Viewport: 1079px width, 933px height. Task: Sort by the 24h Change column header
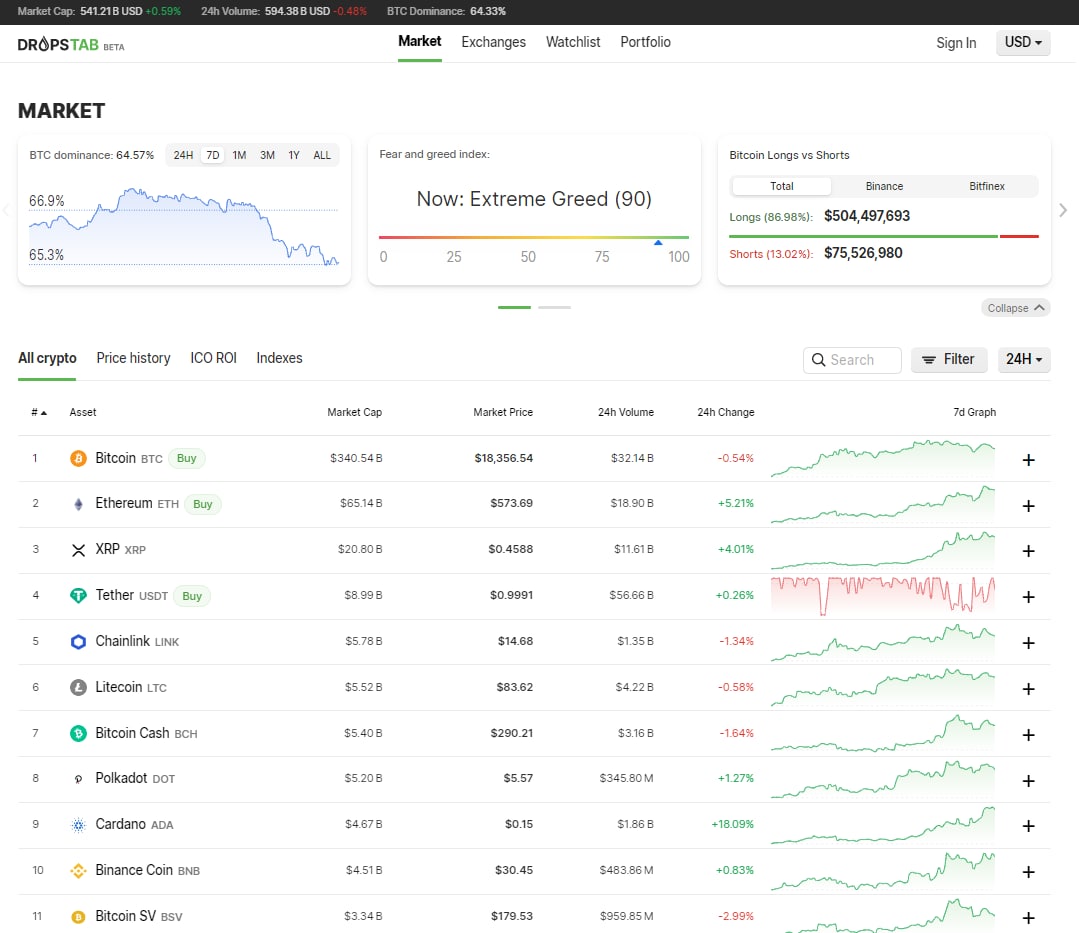725,412
